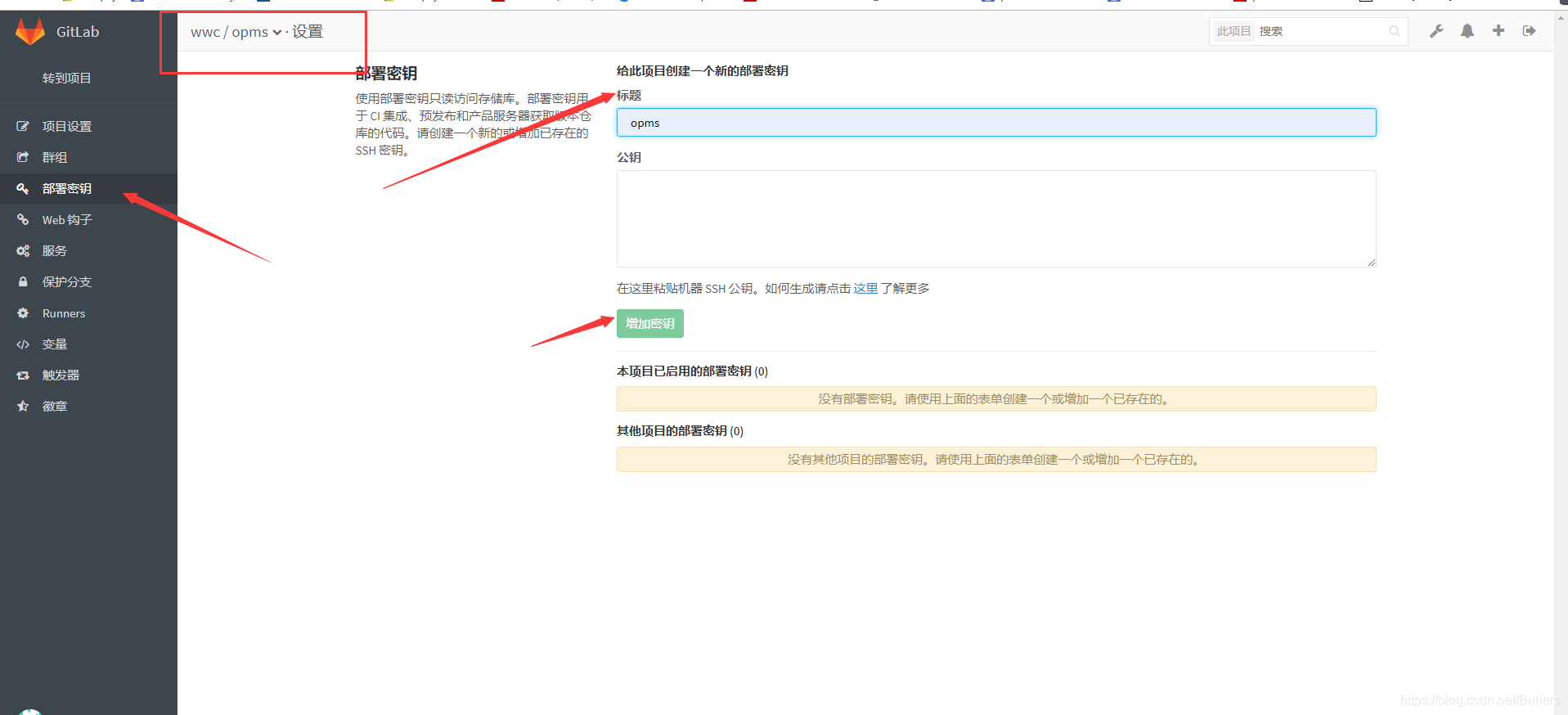The image size is (1568, 715).
Task: Click the 标题 field label
Action: [629, 96]
